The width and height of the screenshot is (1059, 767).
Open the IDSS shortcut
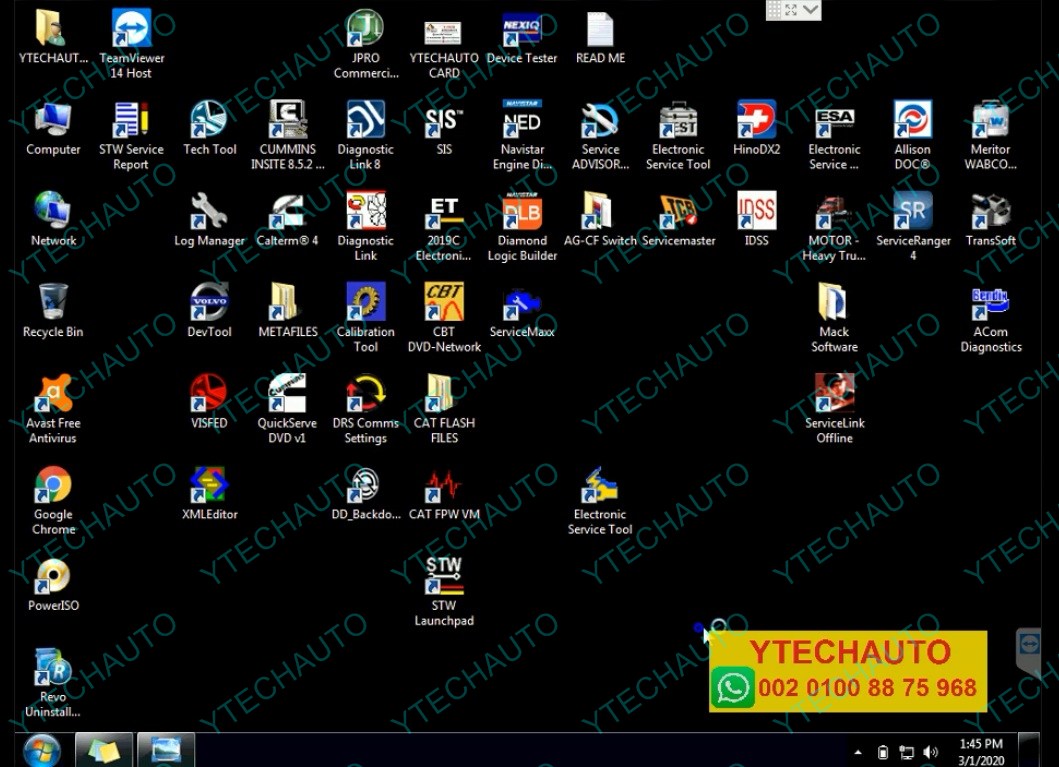coord(756,221)
